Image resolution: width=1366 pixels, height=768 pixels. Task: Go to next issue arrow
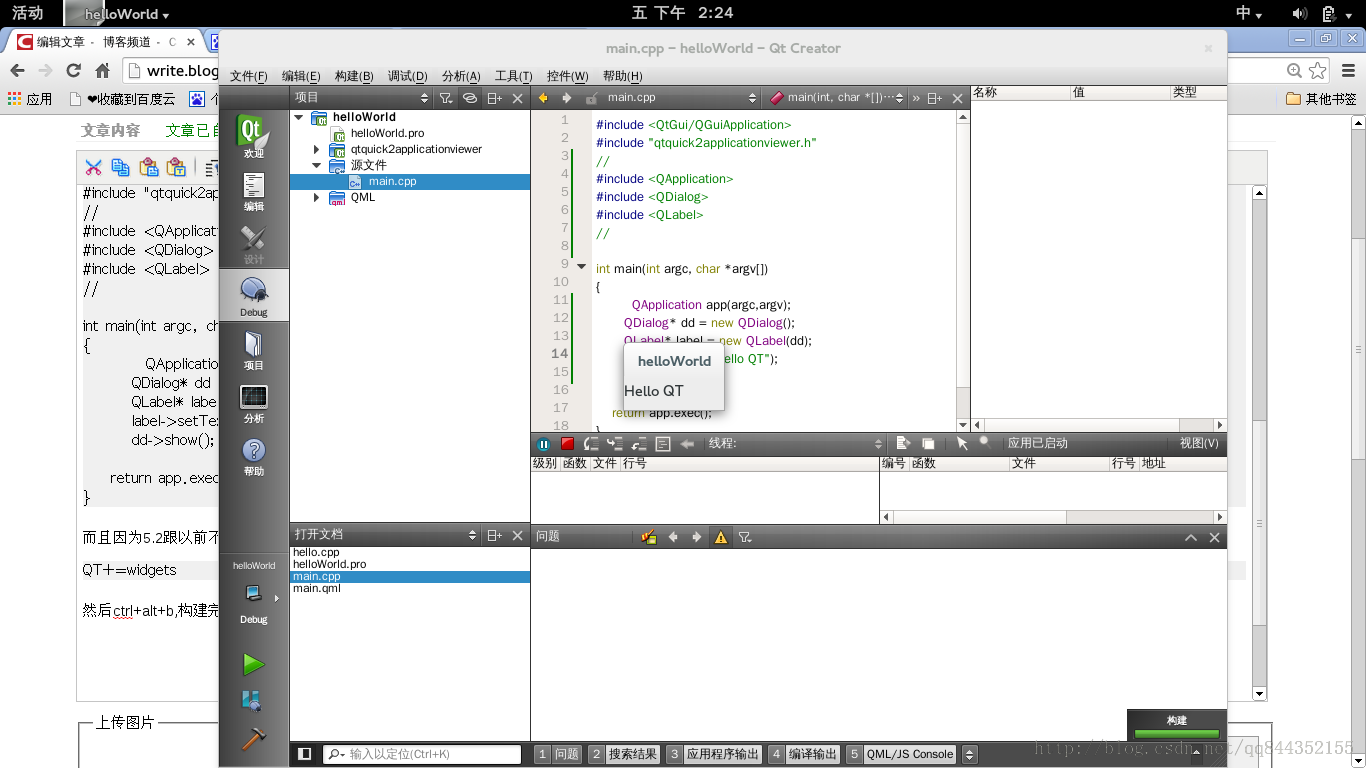pyautogui.click(x=697, y=537)
